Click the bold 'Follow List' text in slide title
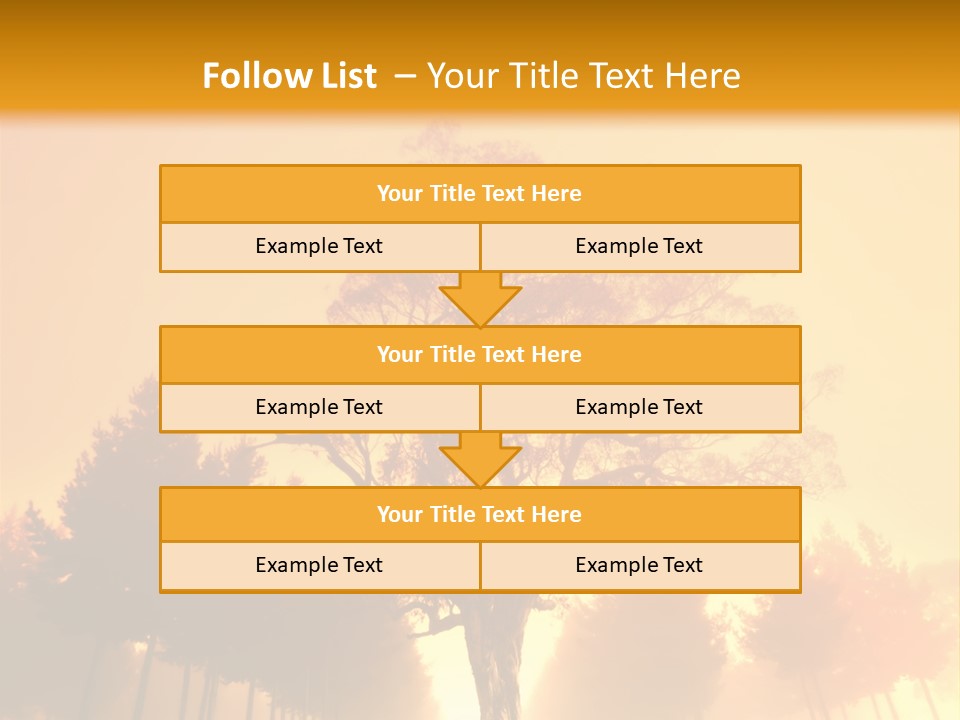Viewport: 960px width, 720px height. [x=289, y=76]
